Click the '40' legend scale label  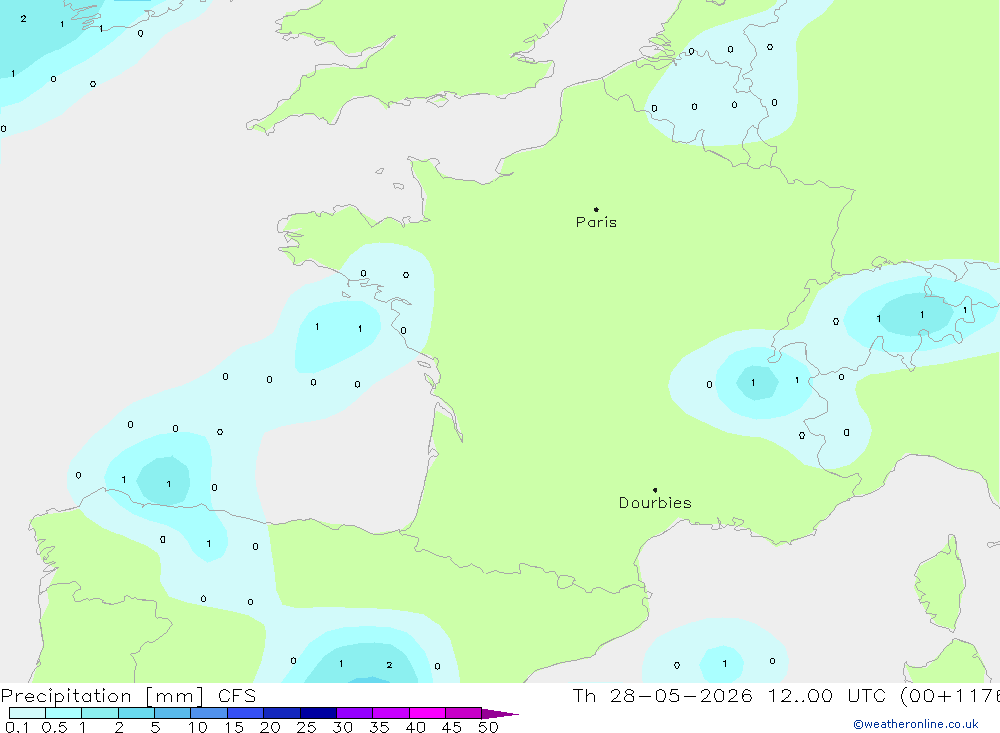click(415, 727)
